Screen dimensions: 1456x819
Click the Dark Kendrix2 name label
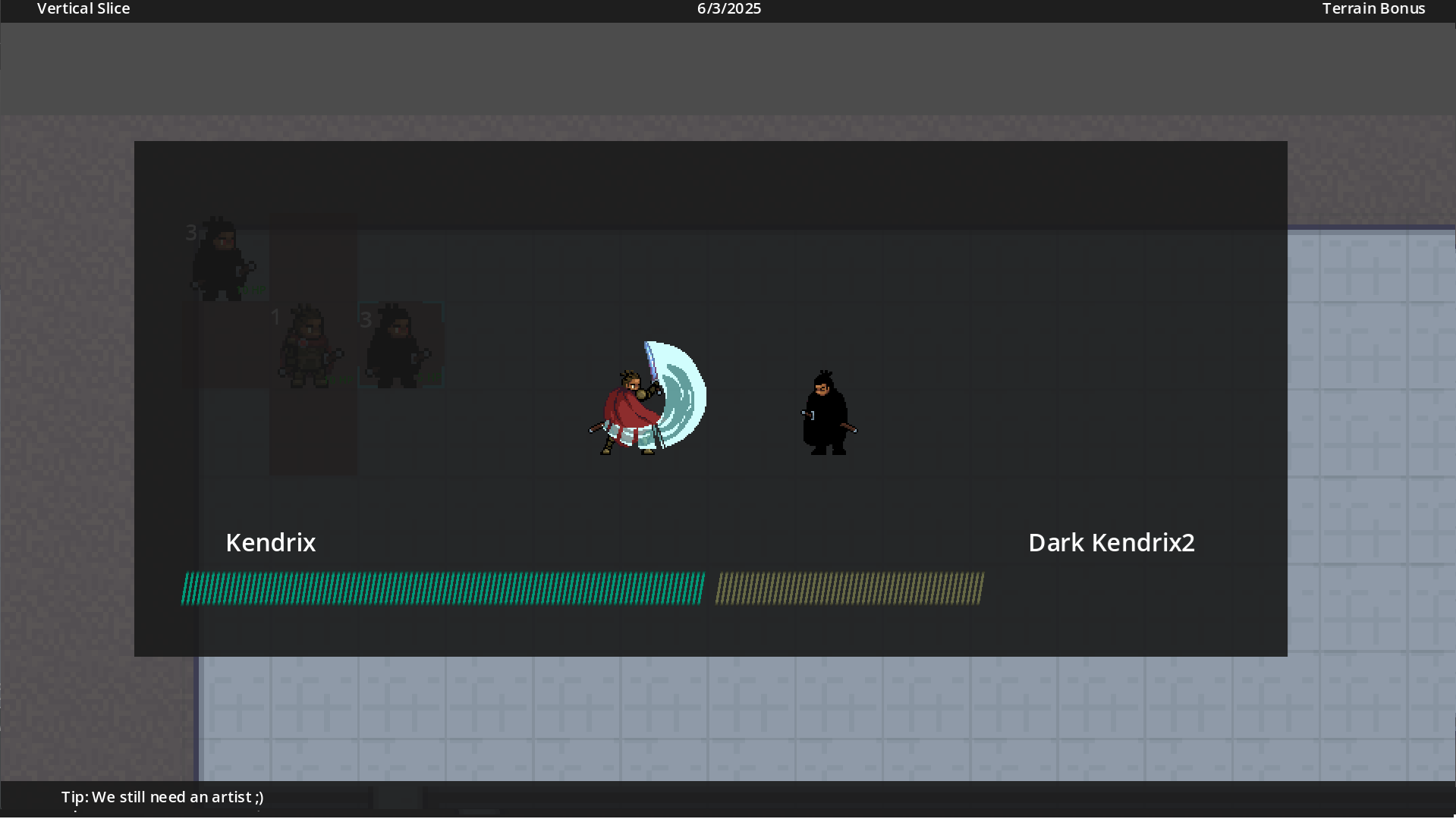(1112, 543)
